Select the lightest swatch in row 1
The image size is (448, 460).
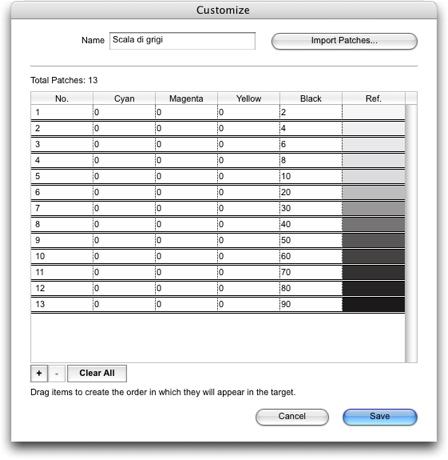tap(374, 112)
